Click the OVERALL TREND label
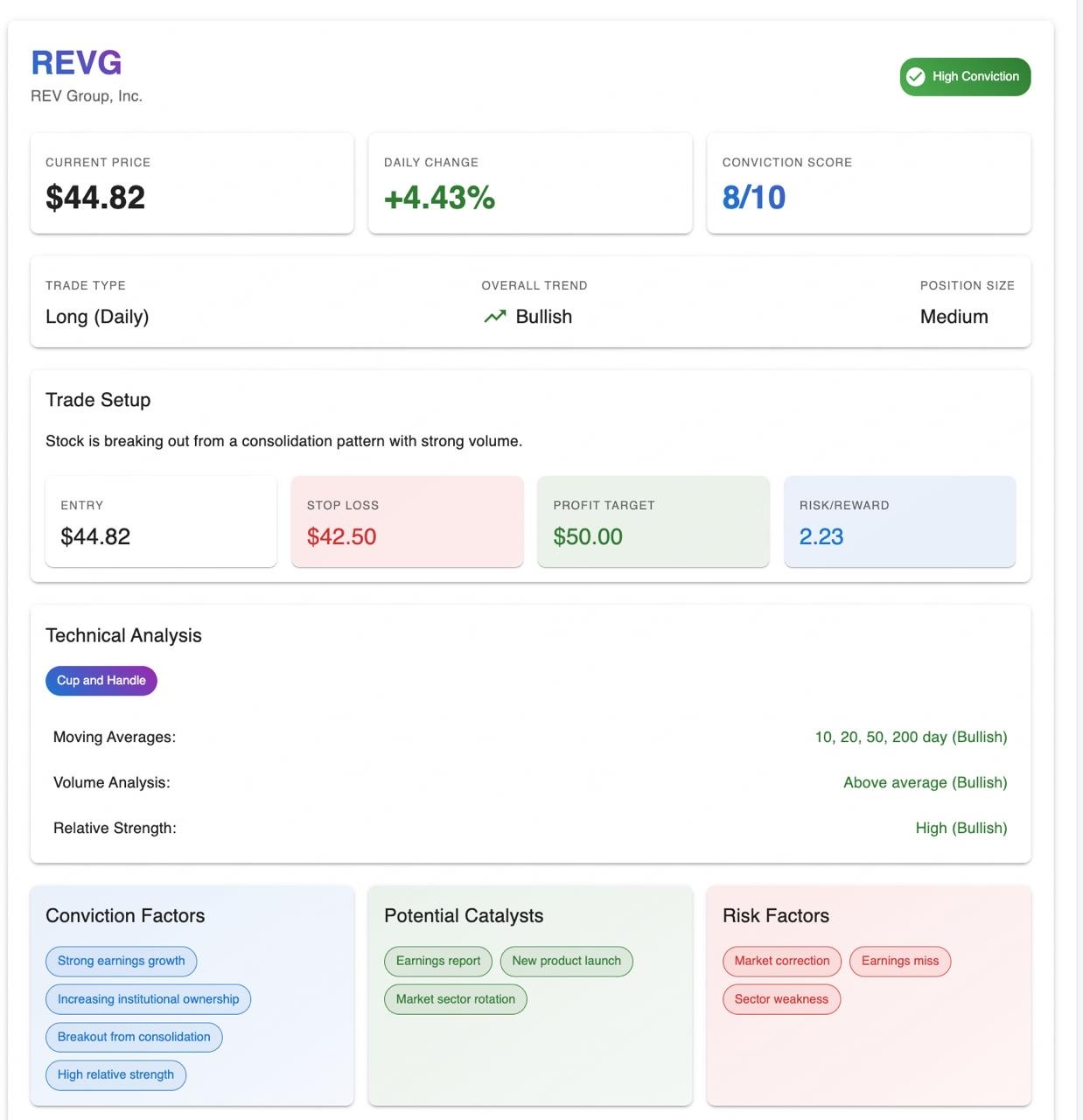Viewport: 1083px width, 1120px height. [535, 285]
